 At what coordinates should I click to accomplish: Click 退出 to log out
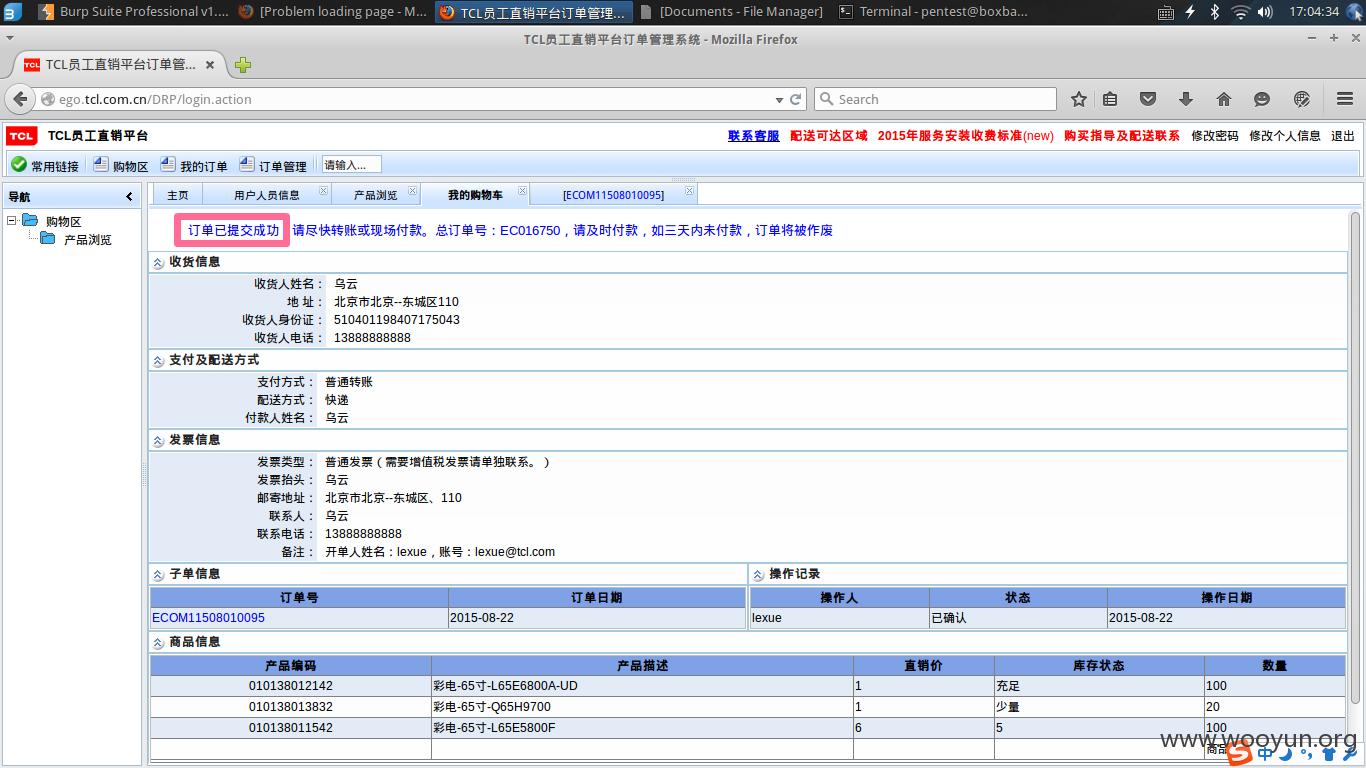click(1343, 136)
